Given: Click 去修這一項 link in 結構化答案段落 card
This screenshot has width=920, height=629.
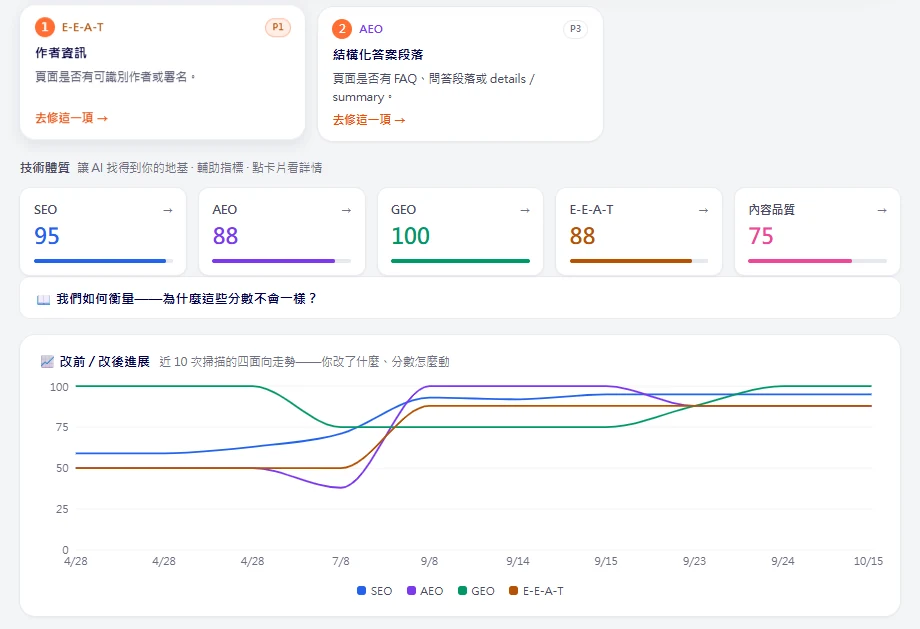Looking at the screenshot, I should 369,120.
